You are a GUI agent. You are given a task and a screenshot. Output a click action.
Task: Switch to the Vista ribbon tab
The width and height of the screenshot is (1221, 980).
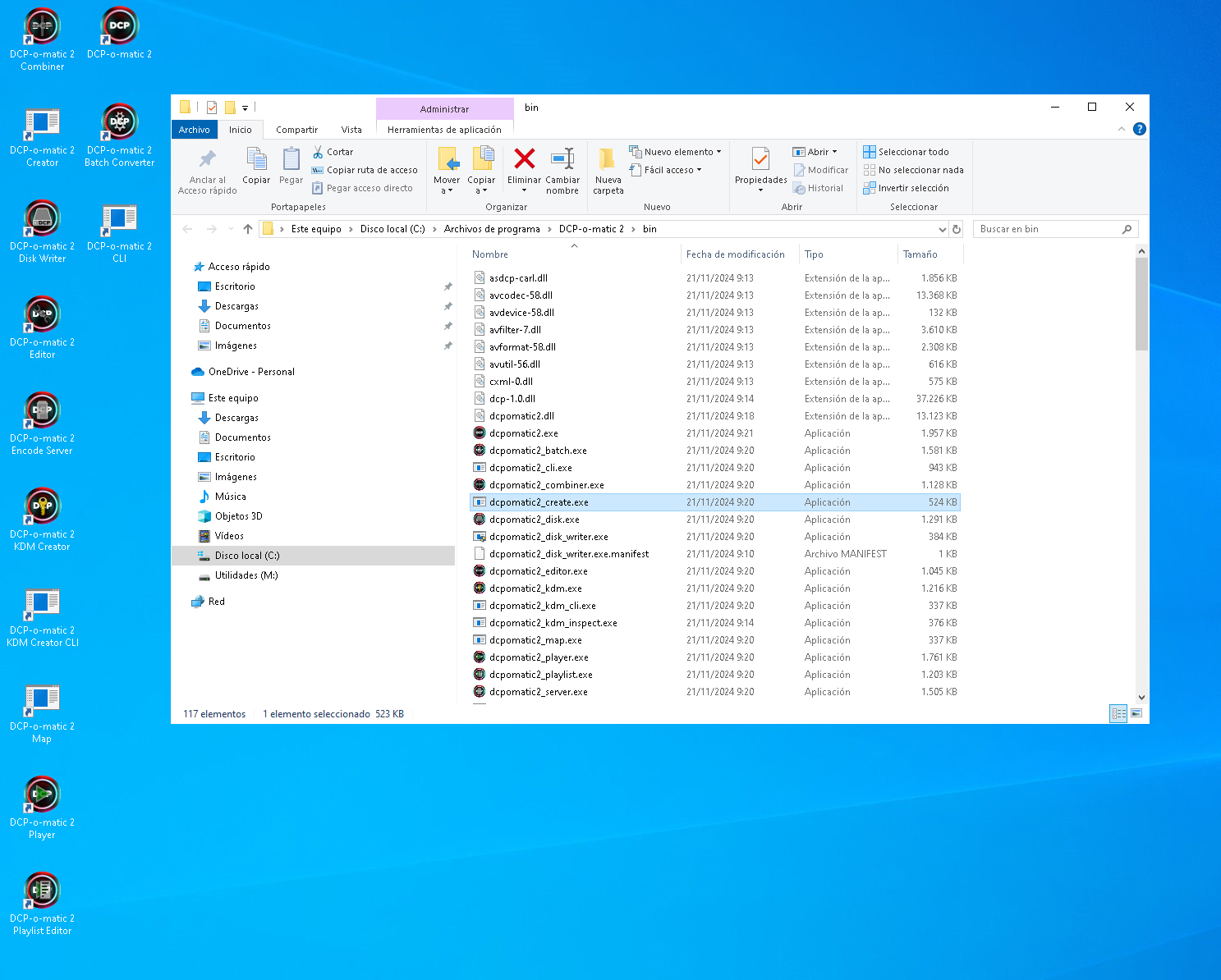(x=351, y=130)
